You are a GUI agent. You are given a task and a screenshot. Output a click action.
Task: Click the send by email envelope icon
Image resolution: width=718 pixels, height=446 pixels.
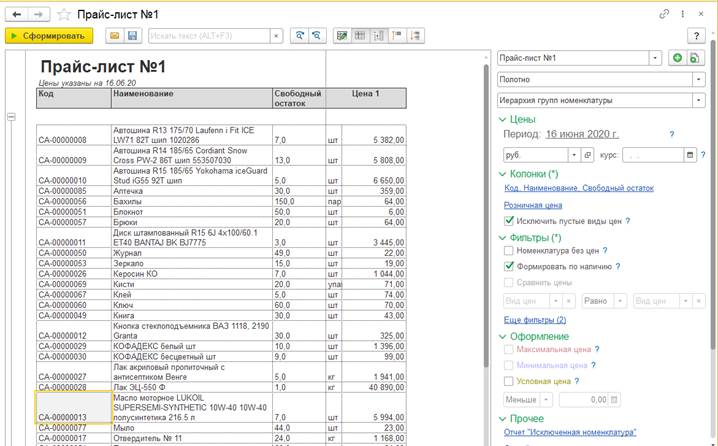click(x=114, y=35)
